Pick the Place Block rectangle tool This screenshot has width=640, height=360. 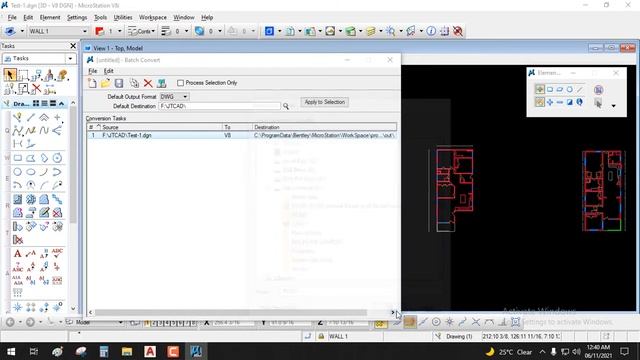coord(18,158)
